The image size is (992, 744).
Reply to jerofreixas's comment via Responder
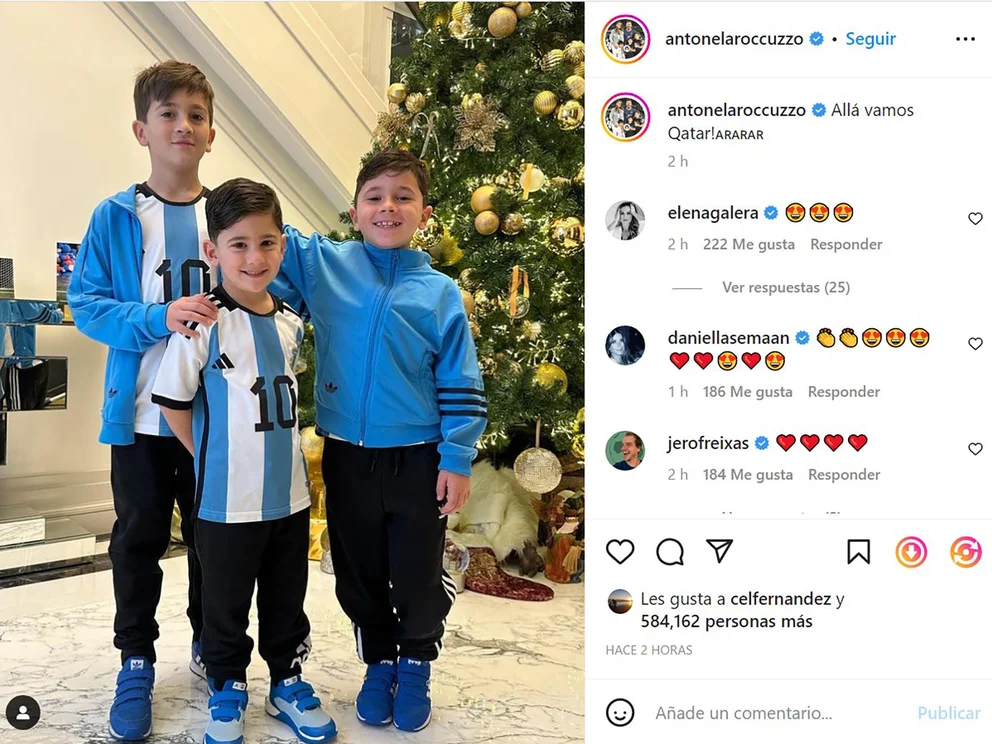click(x=844, y=474)
